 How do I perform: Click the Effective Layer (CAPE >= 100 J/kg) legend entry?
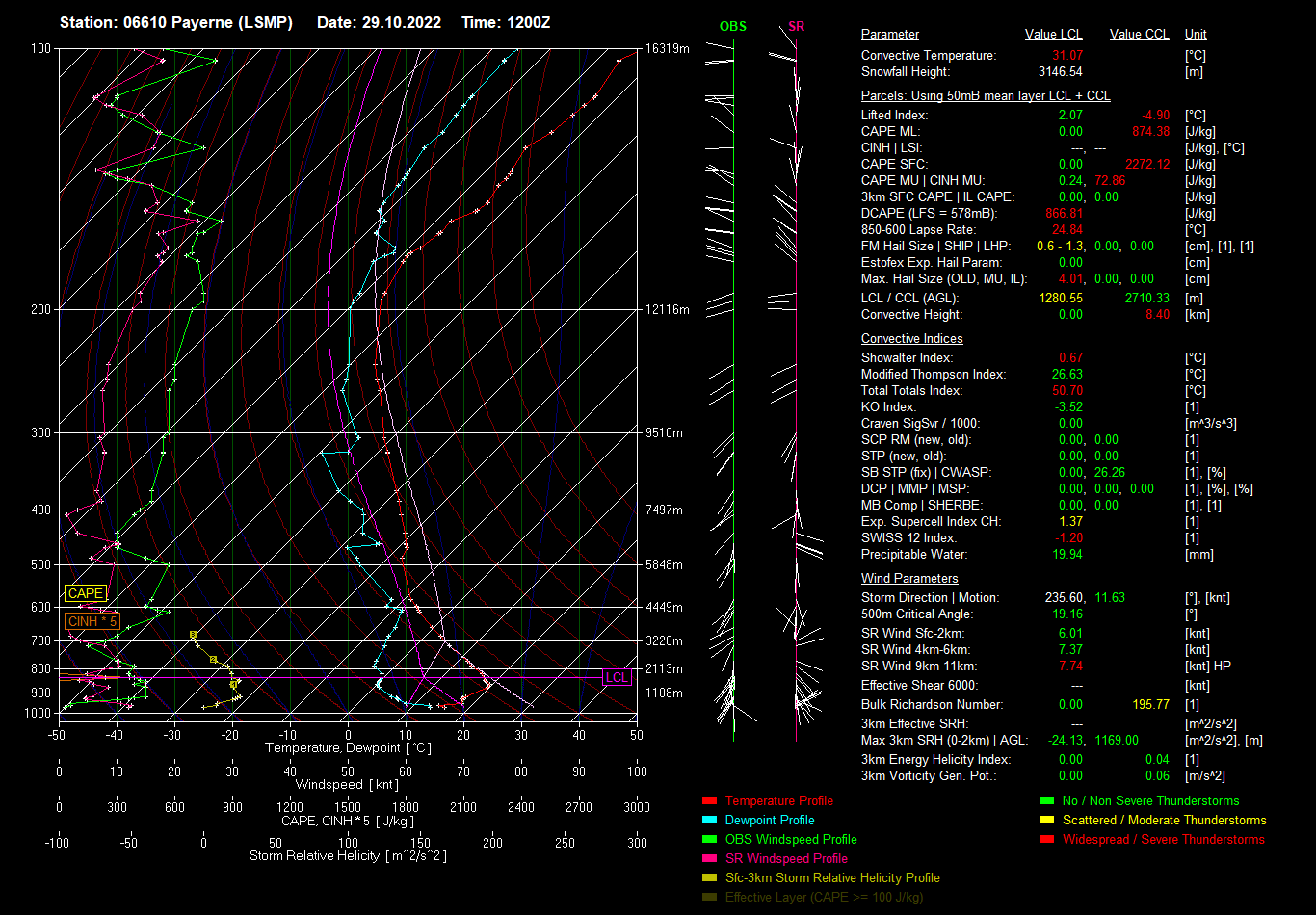(x=824, y=898)
